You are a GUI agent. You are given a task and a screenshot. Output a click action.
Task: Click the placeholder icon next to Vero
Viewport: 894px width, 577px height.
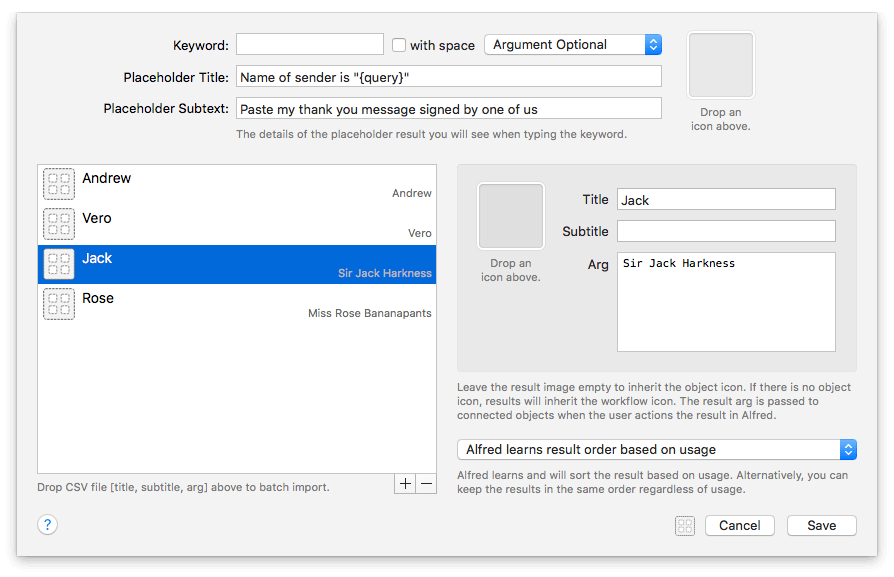[x=58, y=224]
